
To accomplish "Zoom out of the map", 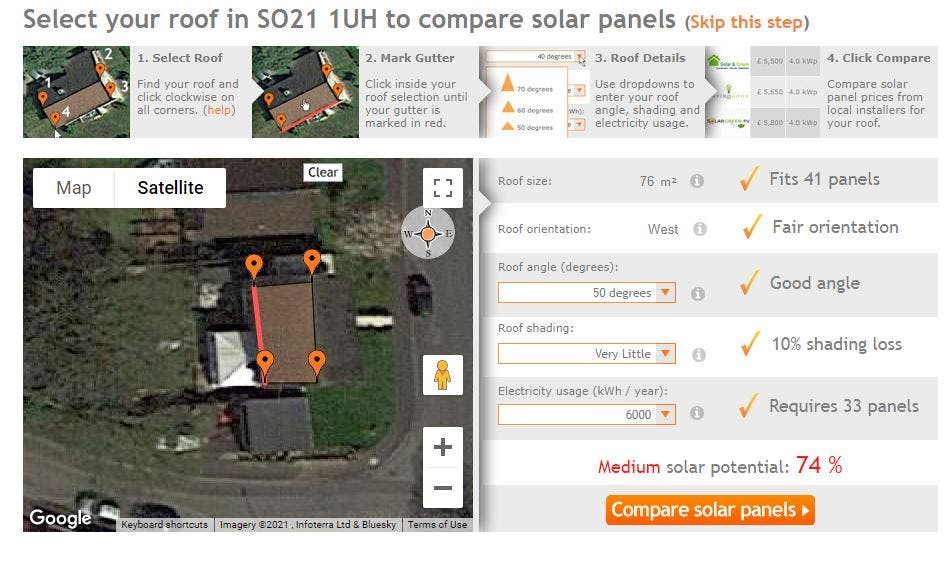I will click(442, 487).
